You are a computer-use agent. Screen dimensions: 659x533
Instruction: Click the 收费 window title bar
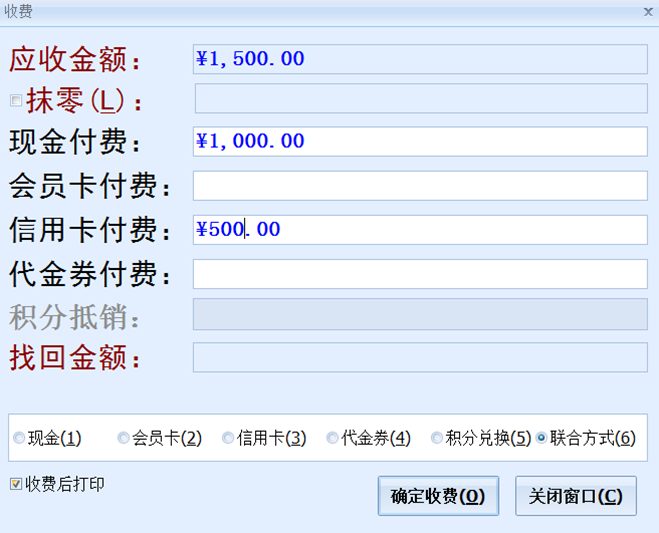(x=300, y=11)
